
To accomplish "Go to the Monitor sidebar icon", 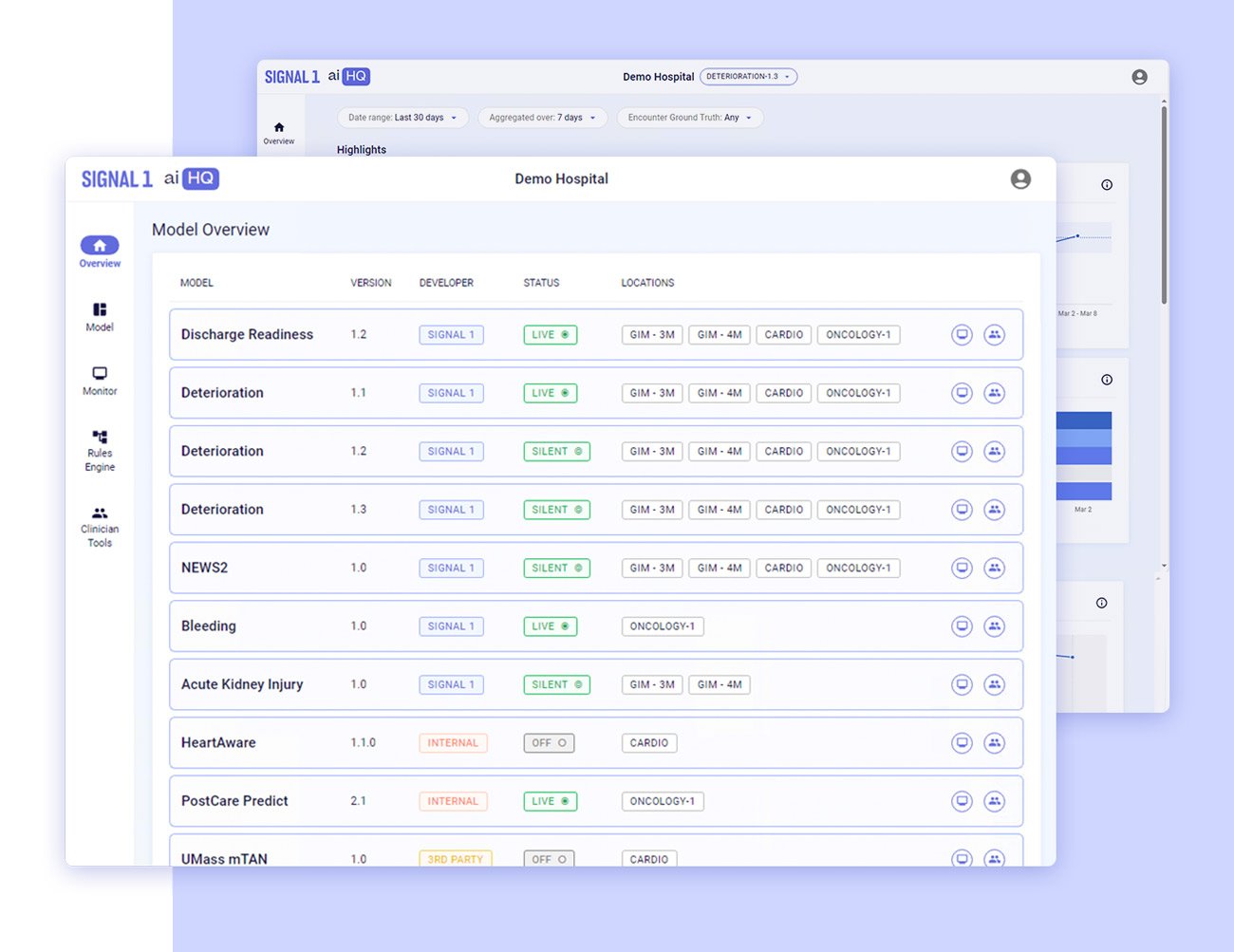I will (100, 380).
